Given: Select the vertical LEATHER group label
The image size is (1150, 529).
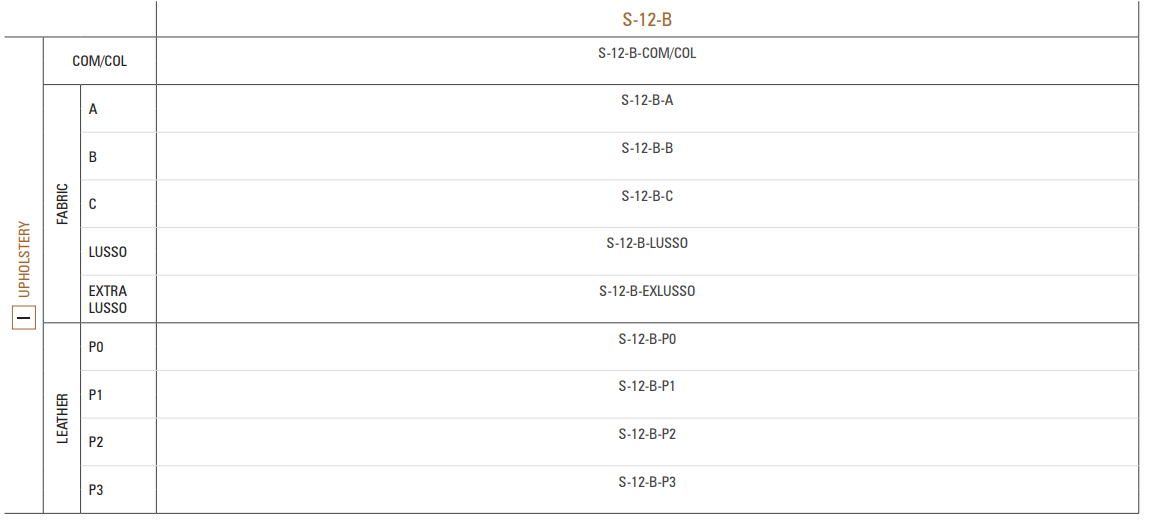Looking at the screenshot, I should (62, 418).
